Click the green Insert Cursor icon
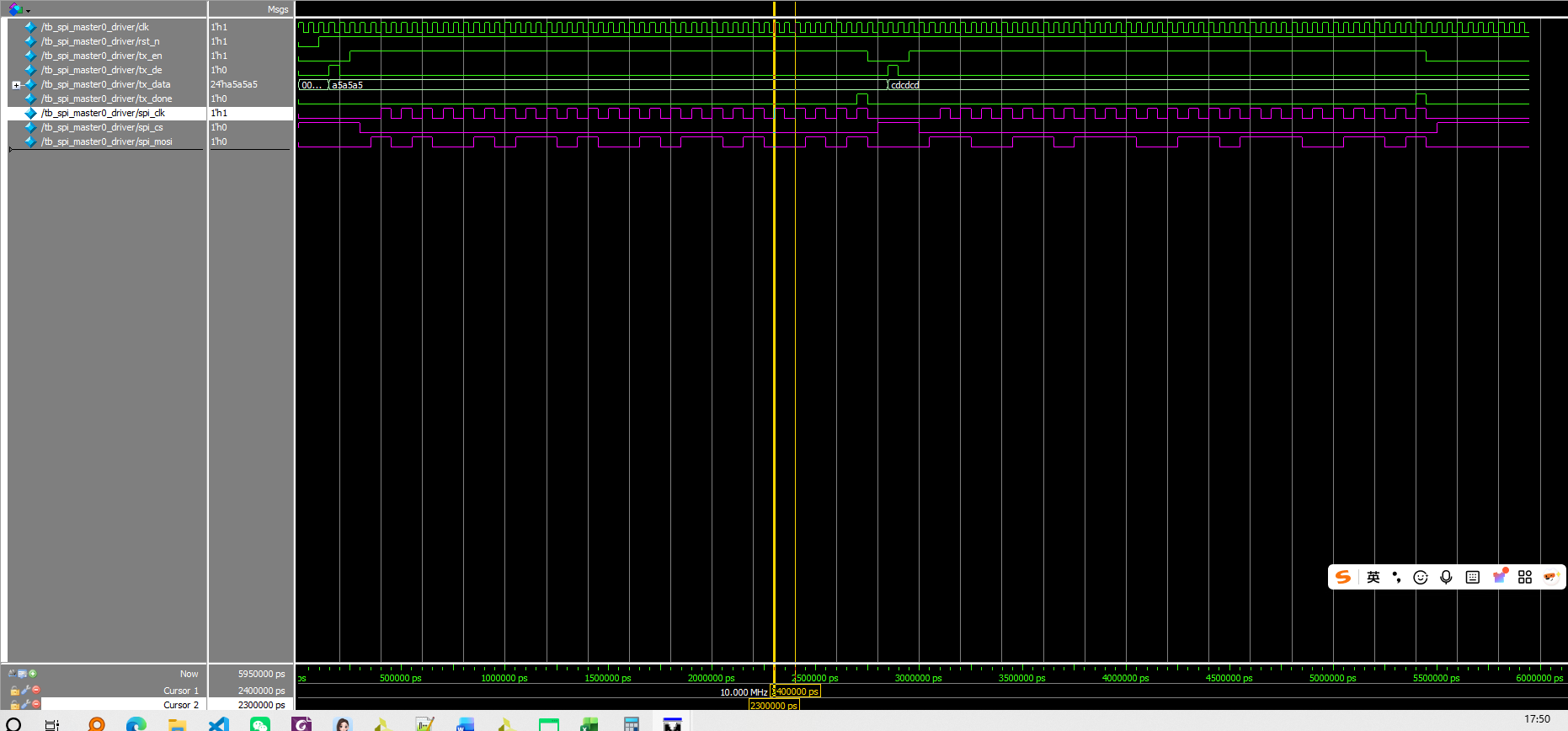 [x=33, y=674]
